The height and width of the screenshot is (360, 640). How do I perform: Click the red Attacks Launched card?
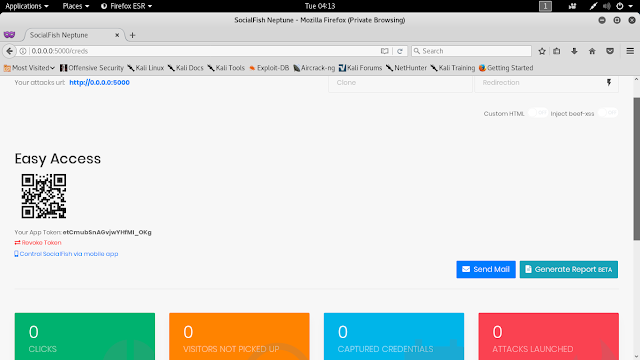549,336
